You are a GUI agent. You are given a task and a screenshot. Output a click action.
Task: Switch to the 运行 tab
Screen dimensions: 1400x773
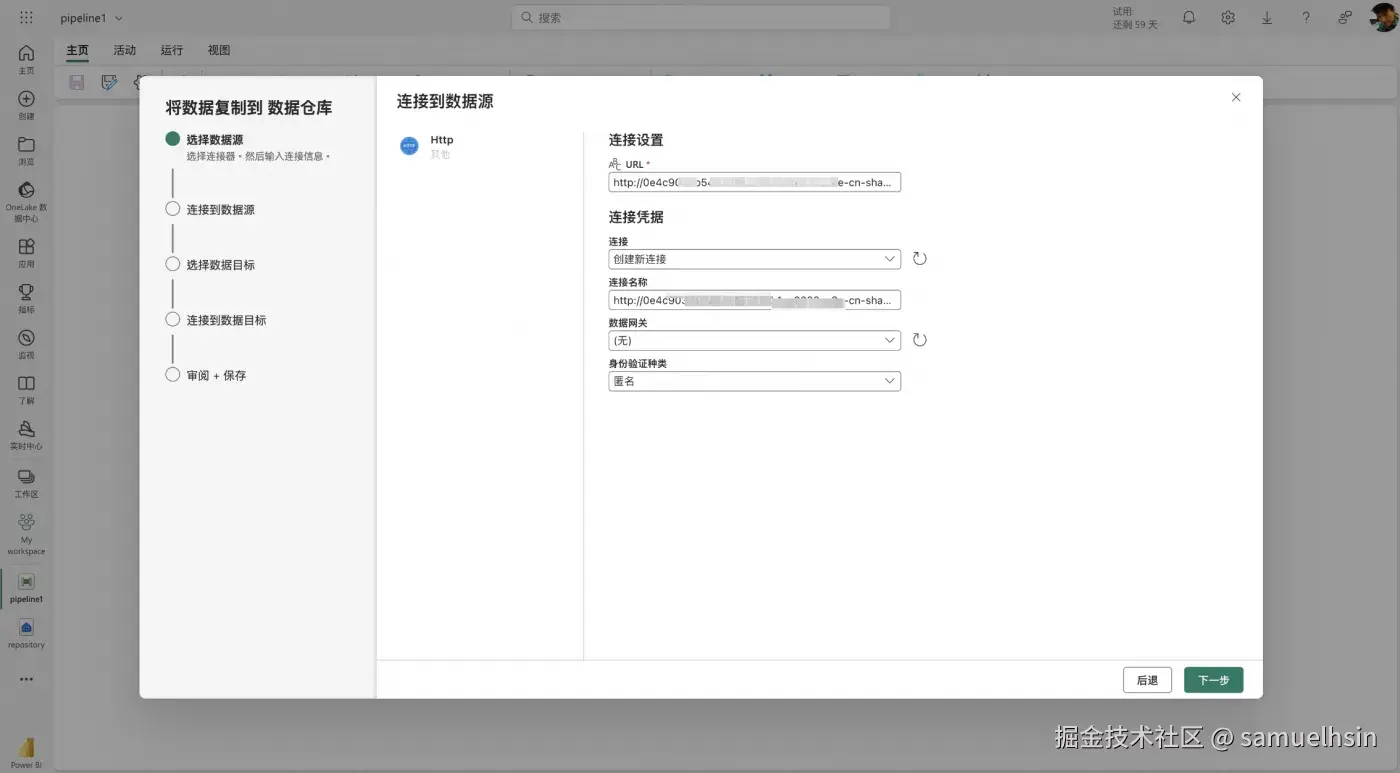coord(171,50)
